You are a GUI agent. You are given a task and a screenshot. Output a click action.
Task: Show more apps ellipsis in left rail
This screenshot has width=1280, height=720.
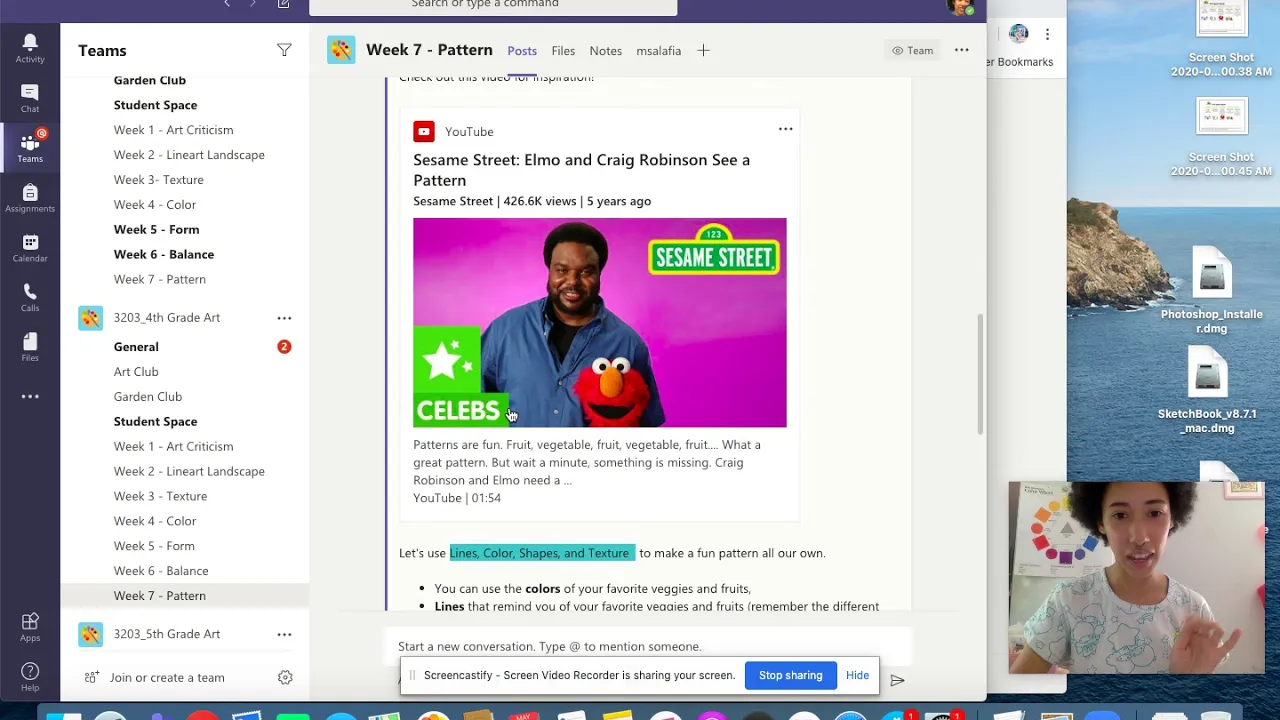point(30,397)
